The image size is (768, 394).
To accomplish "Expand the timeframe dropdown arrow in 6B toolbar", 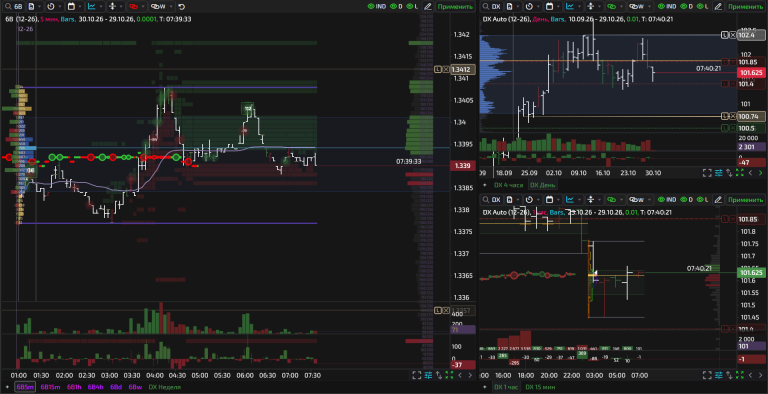I will click(x=60, y=7).
